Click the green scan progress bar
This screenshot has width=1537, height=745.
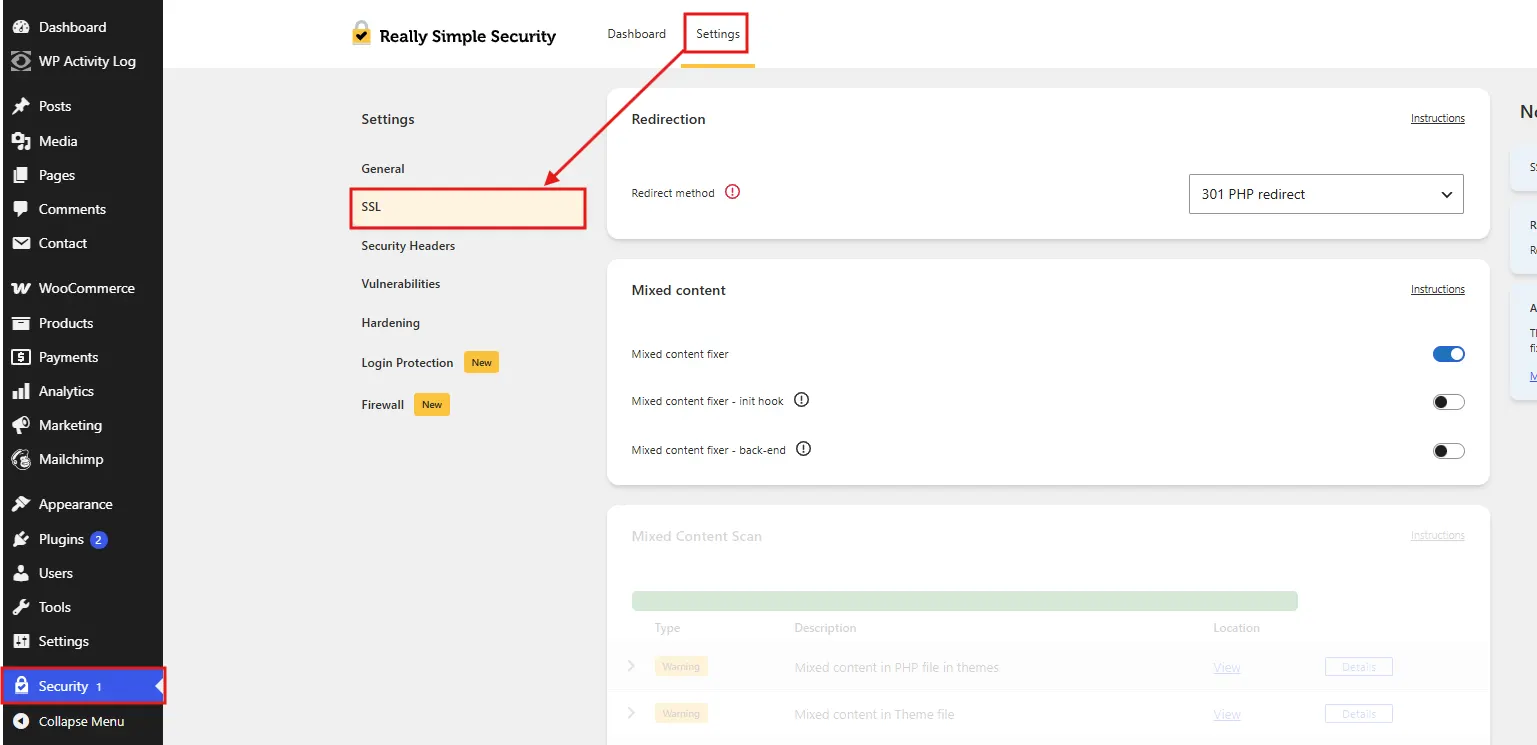965,601
